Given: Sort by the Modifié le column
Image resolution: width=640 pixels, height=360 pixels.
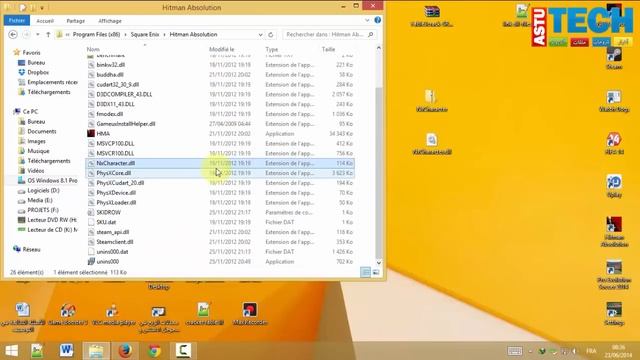Looking at the screenshot, I should point(222,49).
